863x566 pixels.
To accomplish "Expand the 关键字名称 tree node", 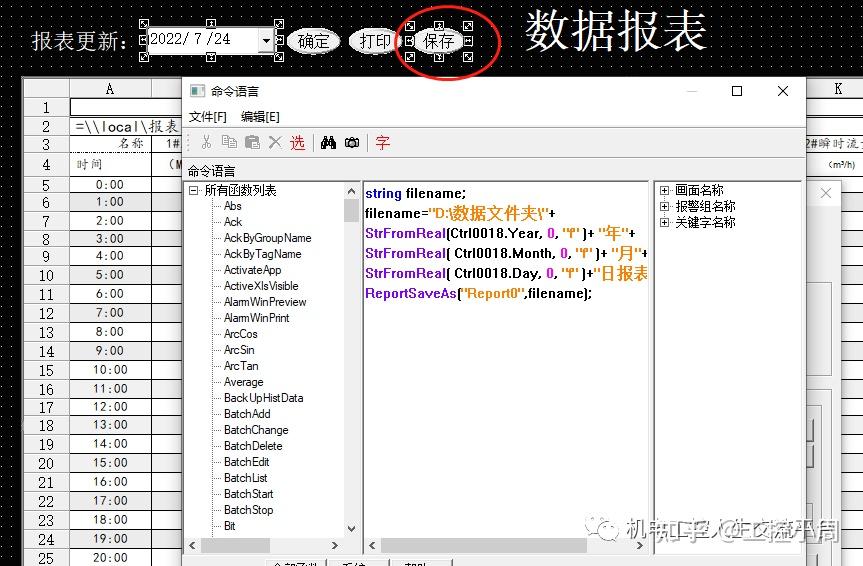I will [x=664, y=222].
